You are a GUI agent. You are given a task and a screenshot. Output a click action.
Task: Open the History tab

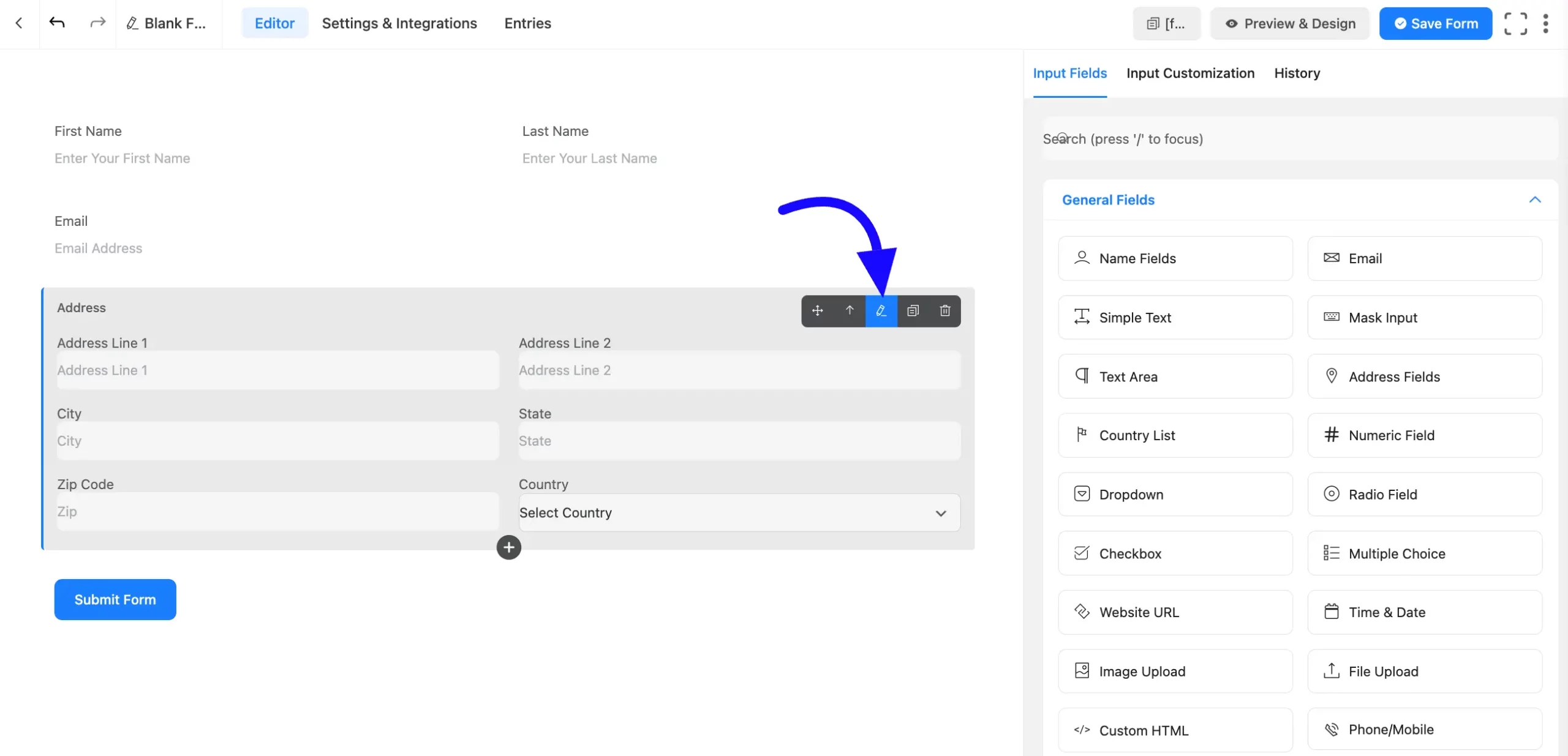(x=1297, y=73)
